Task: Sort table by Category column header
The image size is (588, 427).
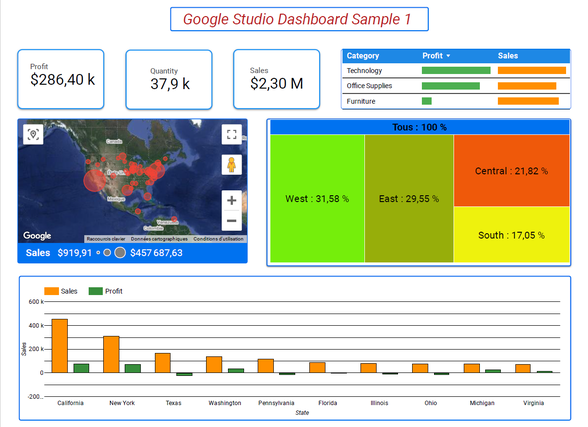Action: click(x=363, y=56)
